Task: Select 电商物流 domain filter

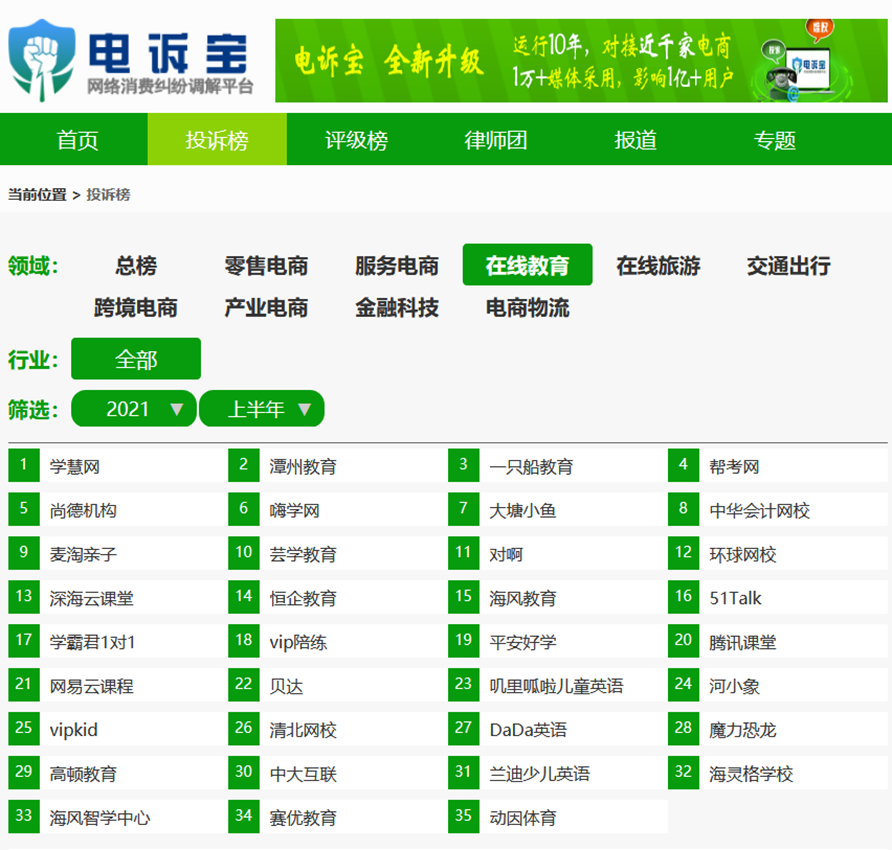Action: point(527,308)
